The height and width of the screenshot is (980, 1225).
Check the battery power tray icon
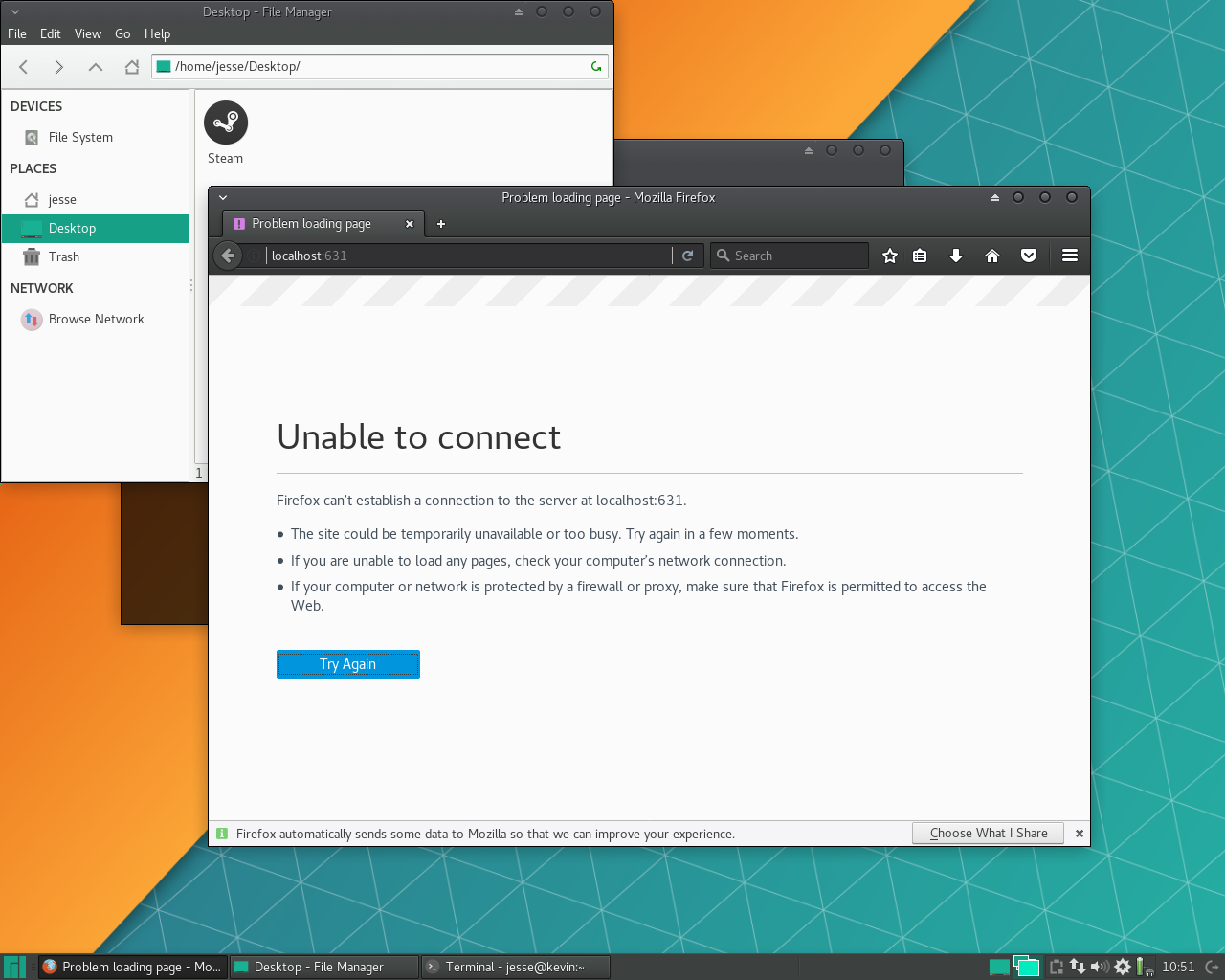pyautogui.click(x=1144, y=967)
